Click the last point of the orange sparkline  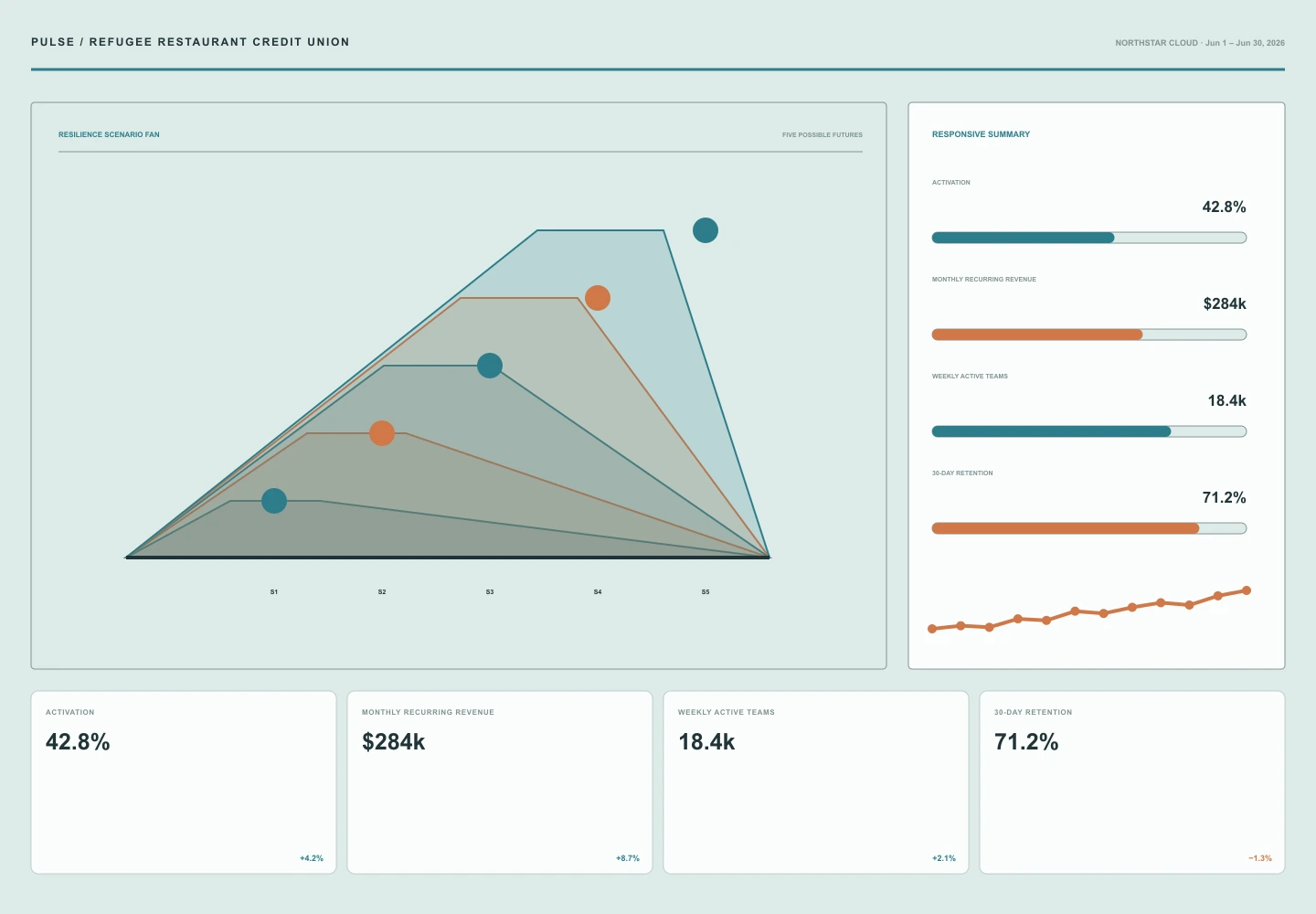pos(1247,590)
